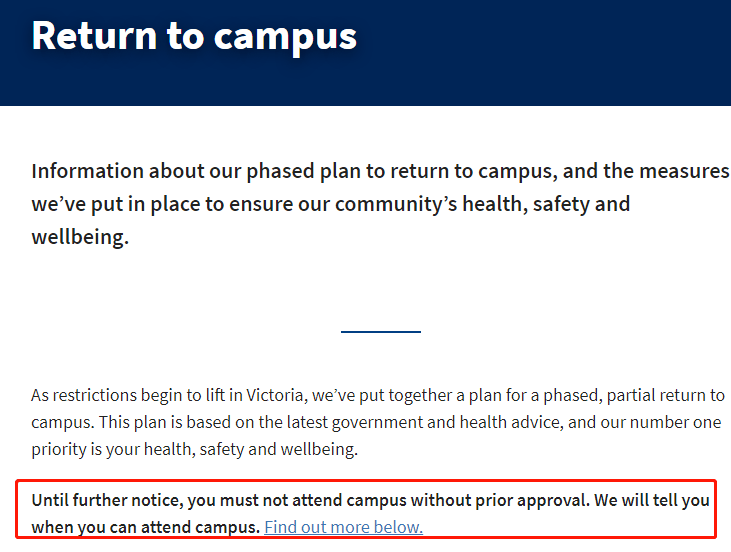Click the line 'priority is your health, safety and wellbeing.'

(194, 449)
